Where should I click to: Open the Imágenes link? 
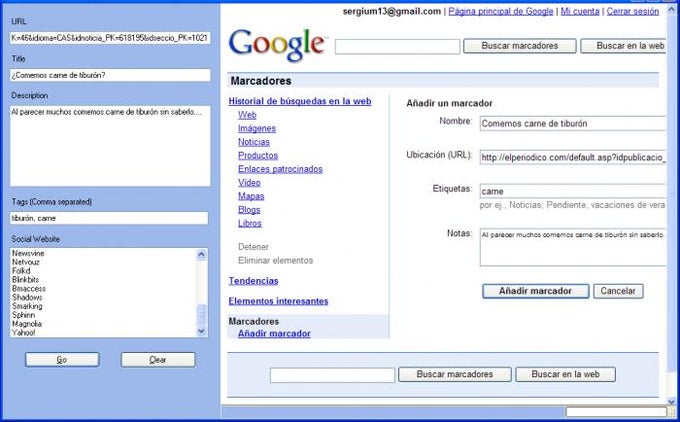click(x=257, y=128)
